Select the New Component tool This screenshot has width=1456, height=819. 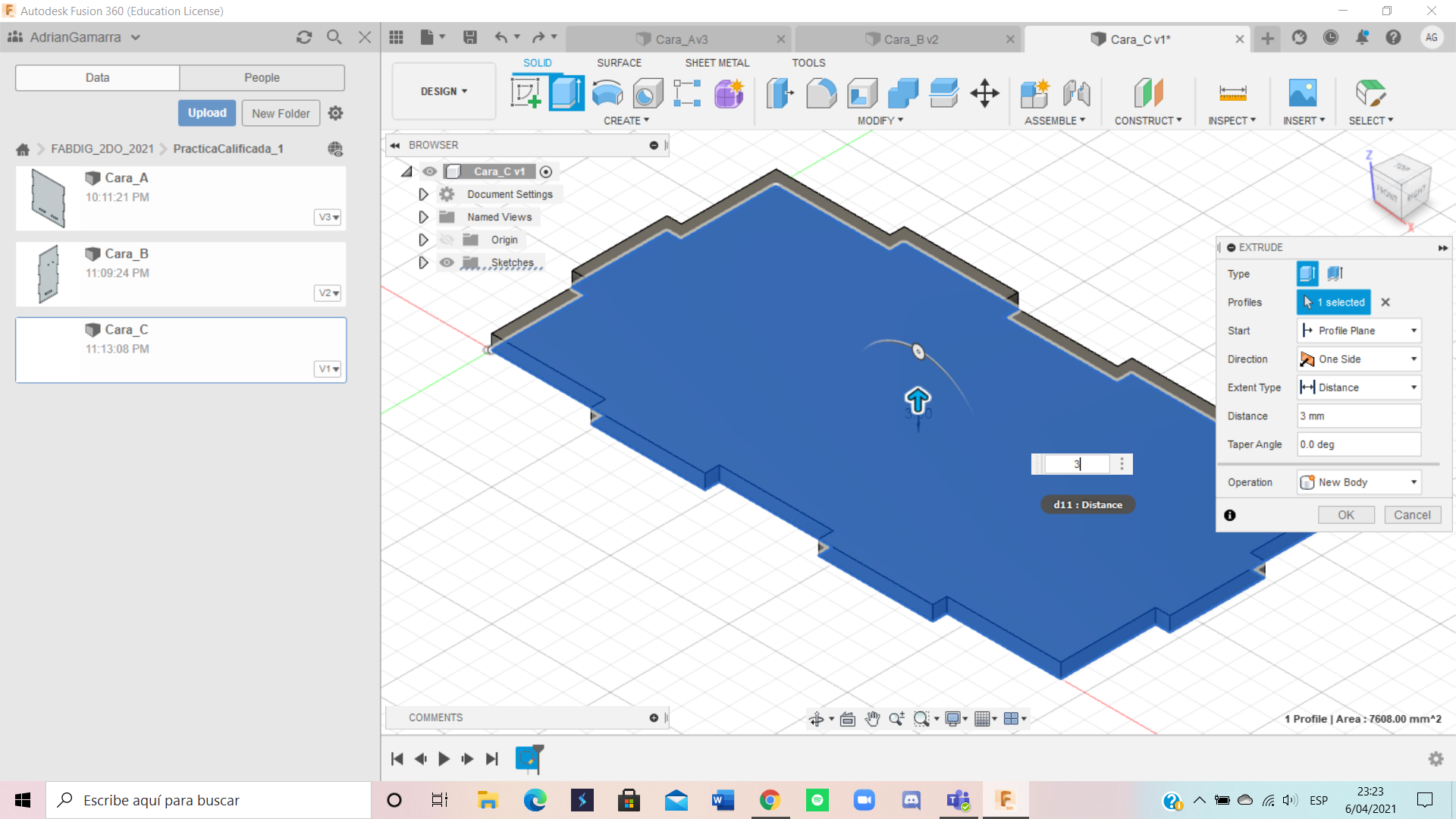click(x=1034, y=93)
